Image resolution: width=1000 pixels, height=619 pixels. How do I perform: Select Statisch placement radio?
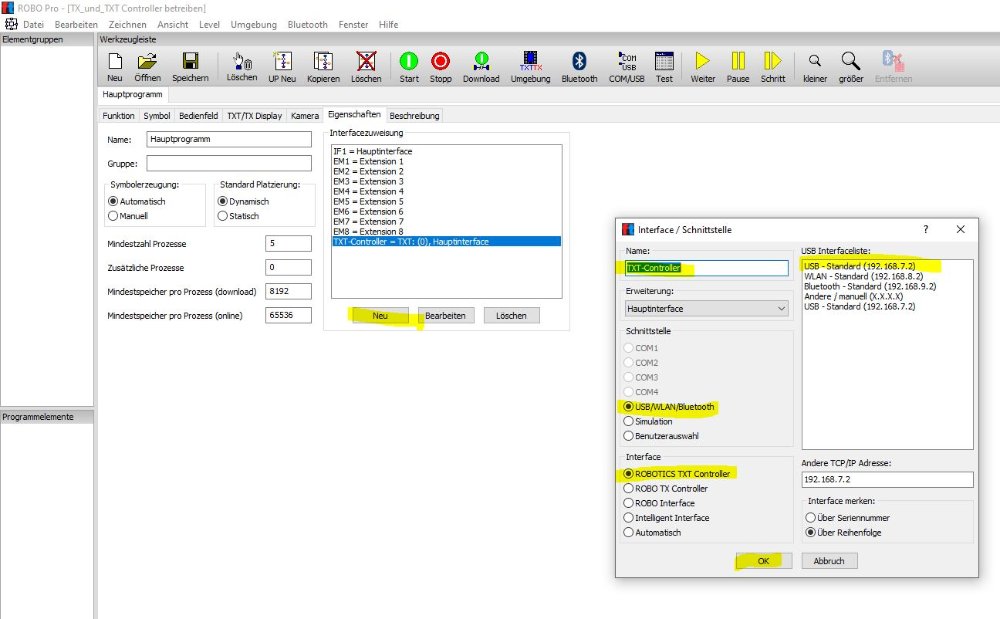tap(223, 216)
